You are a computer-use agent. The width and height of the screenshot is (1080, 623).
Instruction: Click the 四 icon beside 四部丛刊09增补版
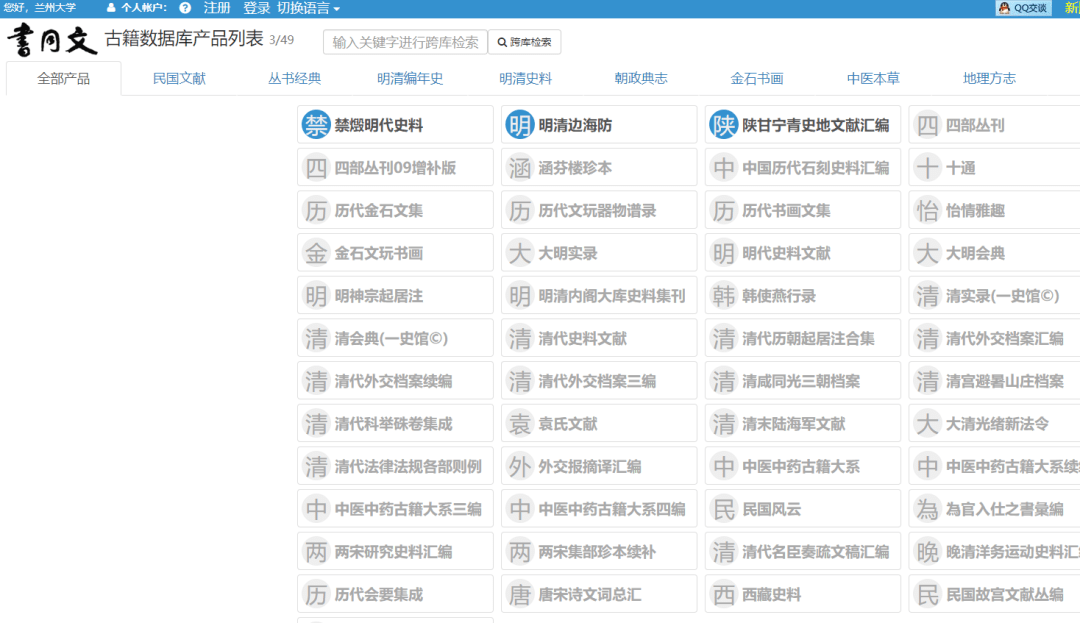click(x=316, y=168)
